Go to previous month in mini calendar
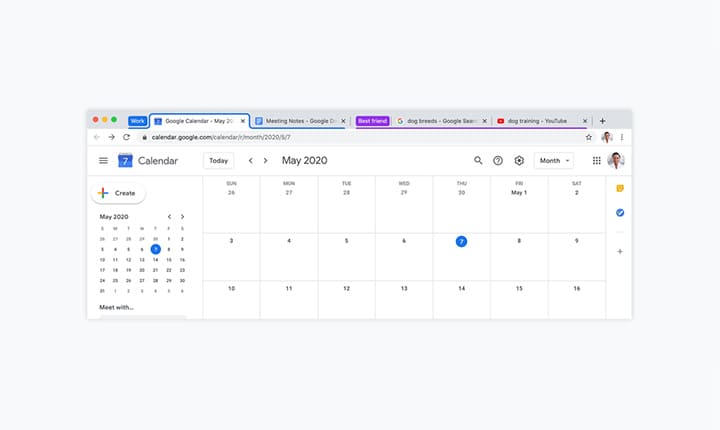This screenshot has height=430, width=720. coord(170,216)
